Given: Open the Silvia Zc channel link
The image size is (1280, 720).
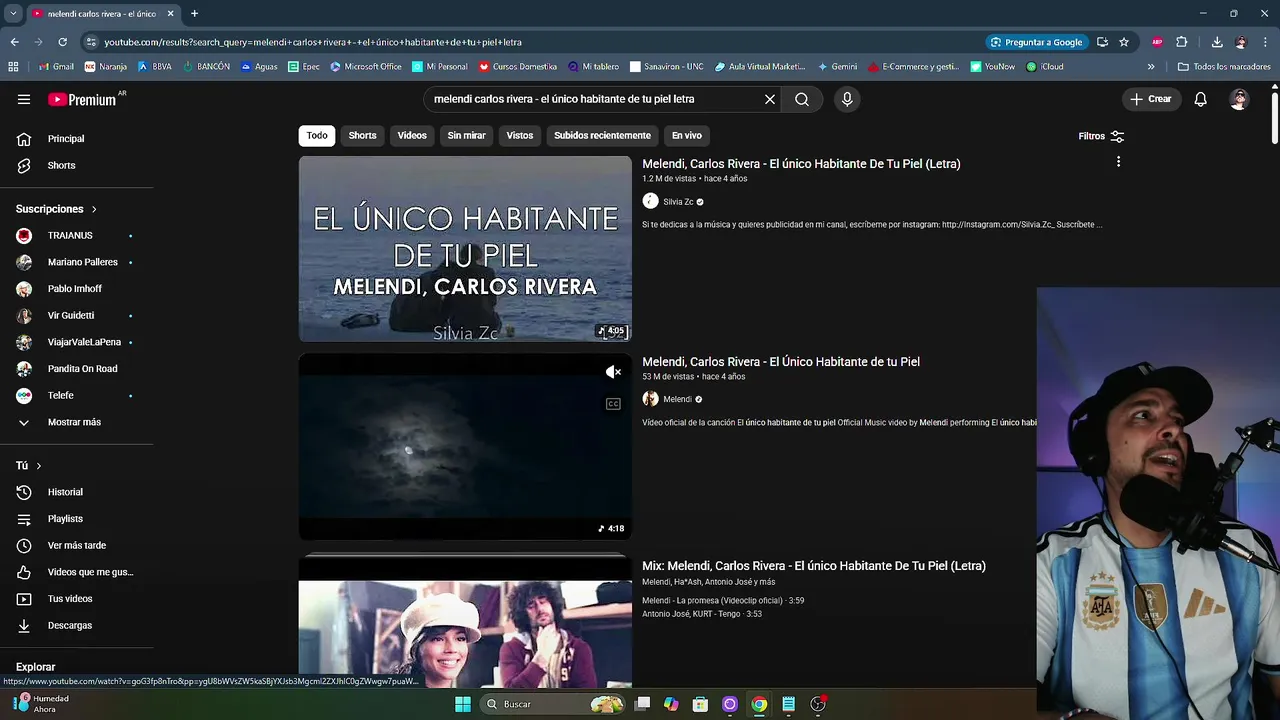Looking at the screenshot, I should pos(678,202).
